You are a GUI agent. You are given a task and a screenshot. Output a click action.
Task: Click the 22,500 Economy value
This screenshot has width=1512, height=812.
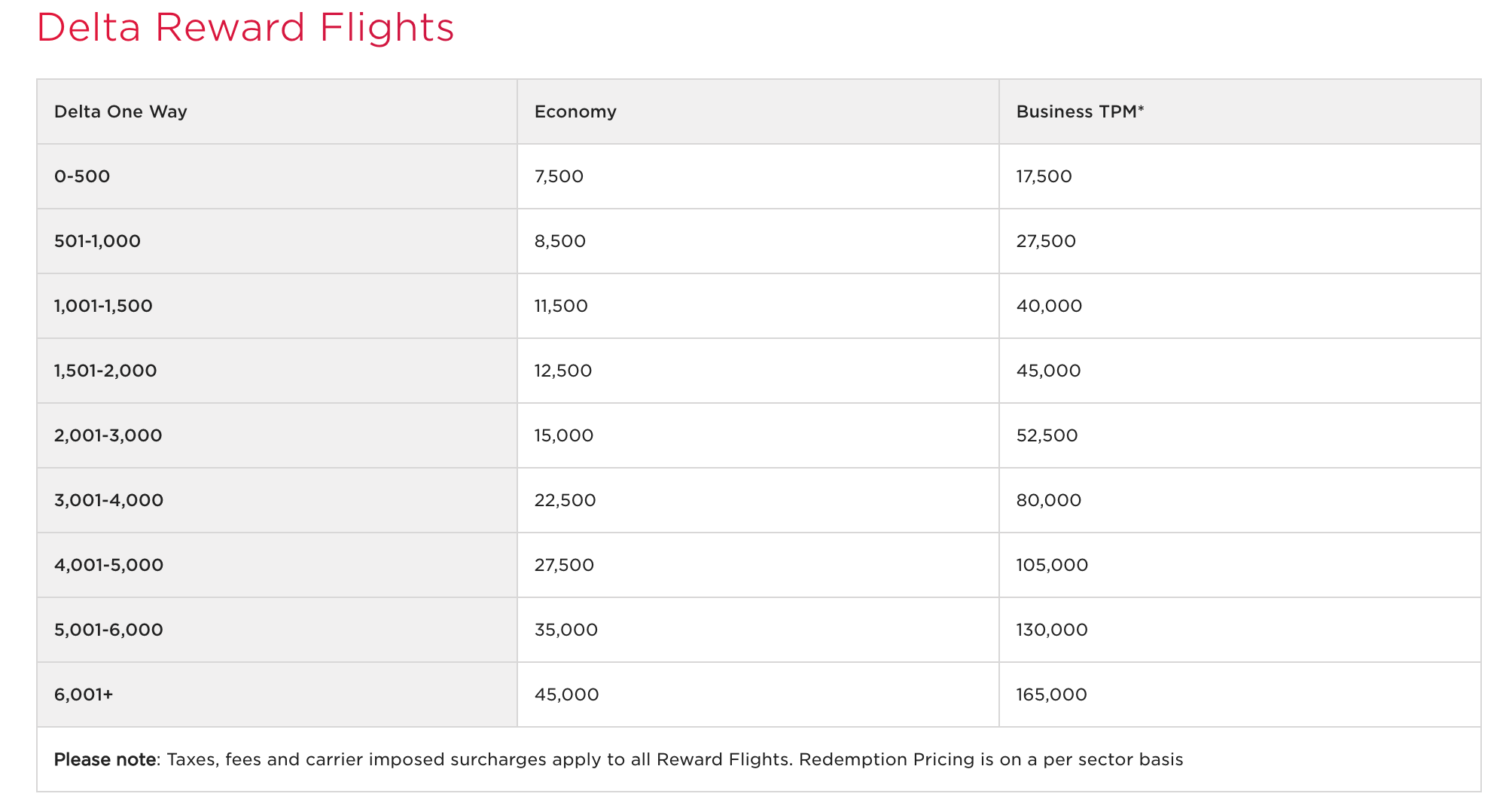565,500
